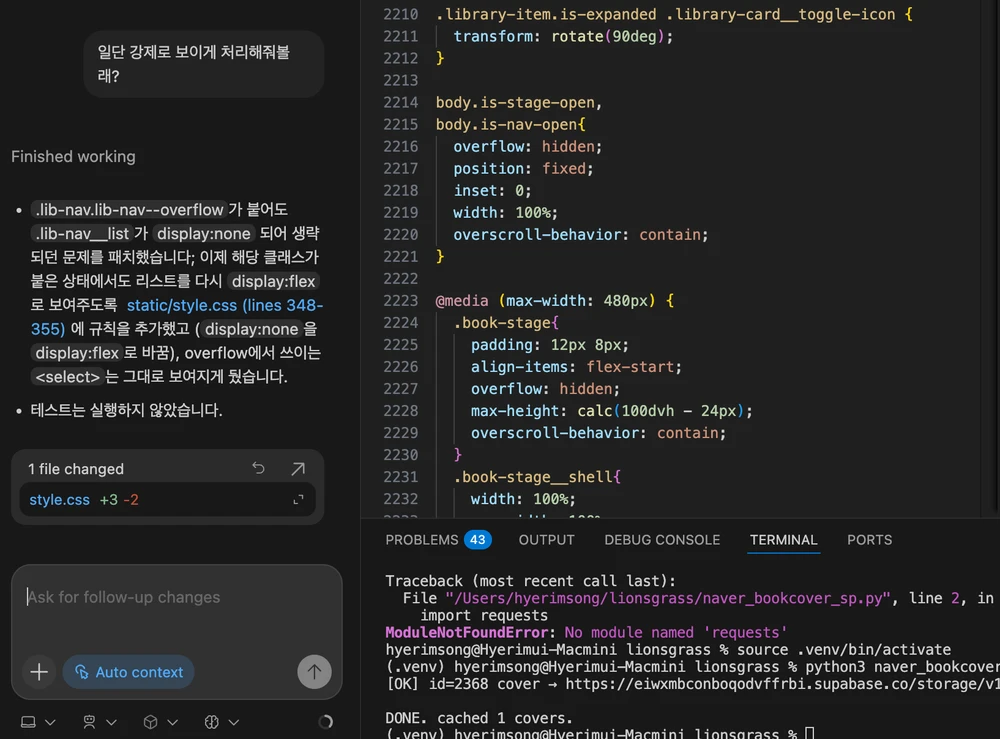Image resolution: width=1000 pixels, height=739 pixels.
Task: Open the naver_bookcover_sp.py path in terminal
Action: pyautogui.click(x=668, y=598)
